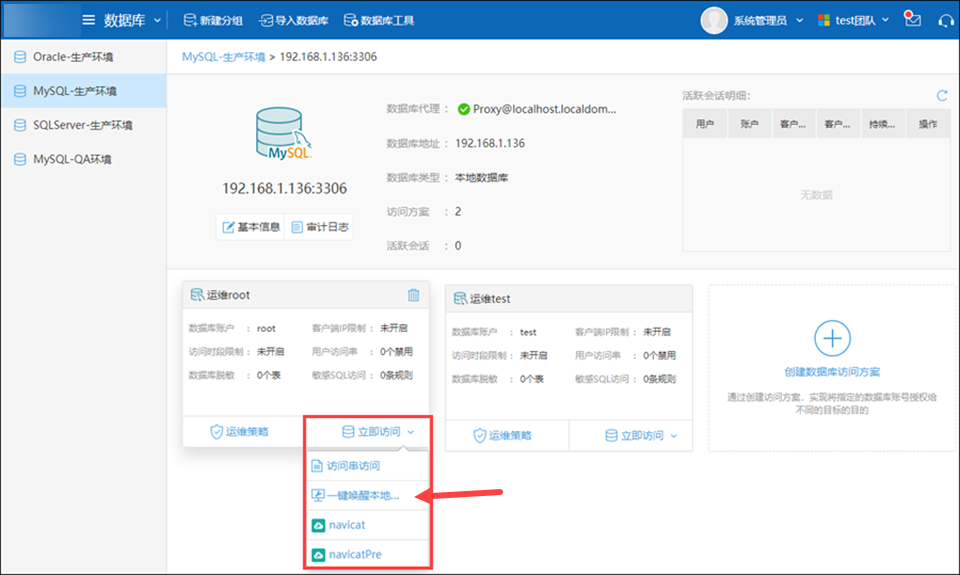Click the 操作 column header
The image size is (960, 575).
(x=928, y=124)
